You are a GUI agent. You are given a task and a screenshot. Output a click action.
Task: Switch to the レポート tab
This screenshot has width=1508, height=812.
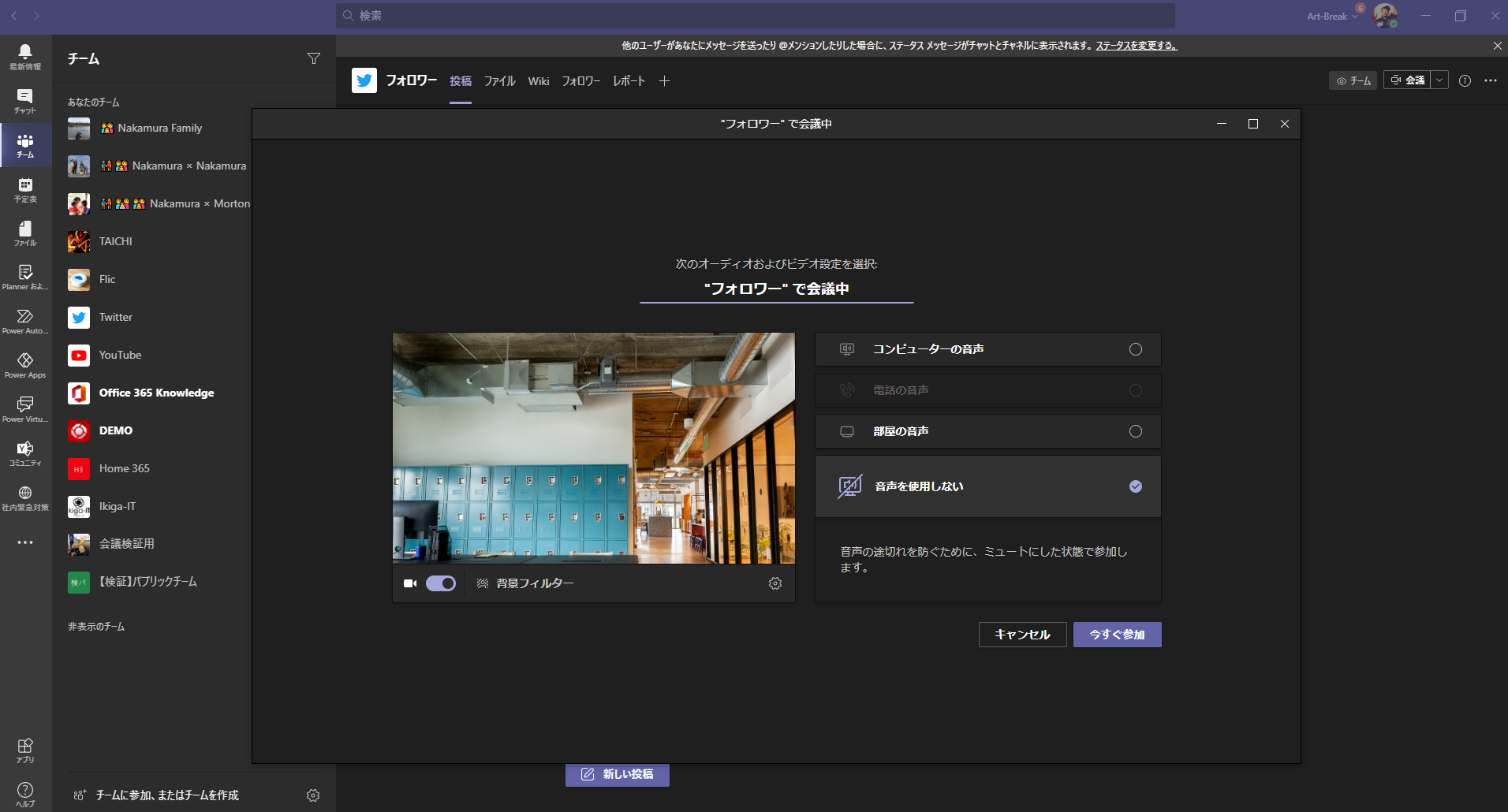pyautogui.click(x=628, y=80)
